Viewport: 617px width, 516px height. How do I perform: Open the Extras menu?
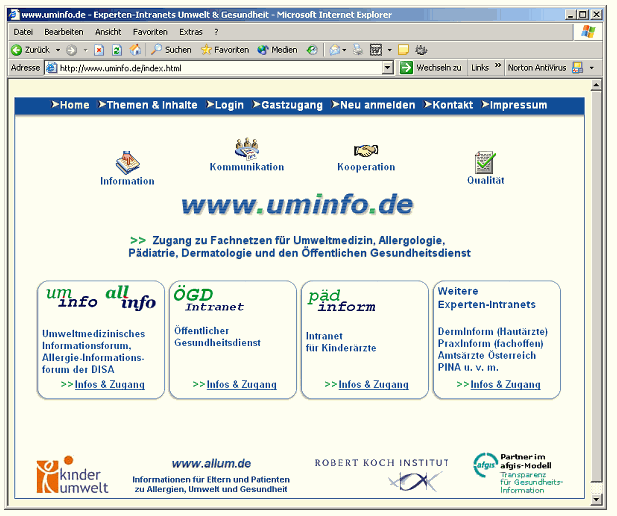click(x=191, y=32)
